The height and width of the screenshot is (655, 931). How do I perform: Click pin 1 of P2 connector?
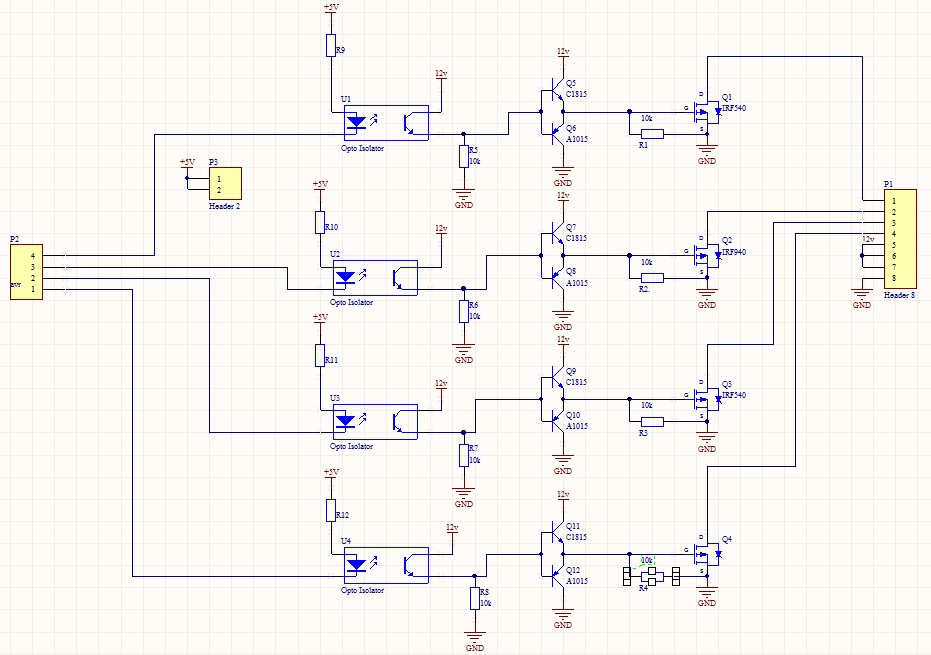[33, 289]
